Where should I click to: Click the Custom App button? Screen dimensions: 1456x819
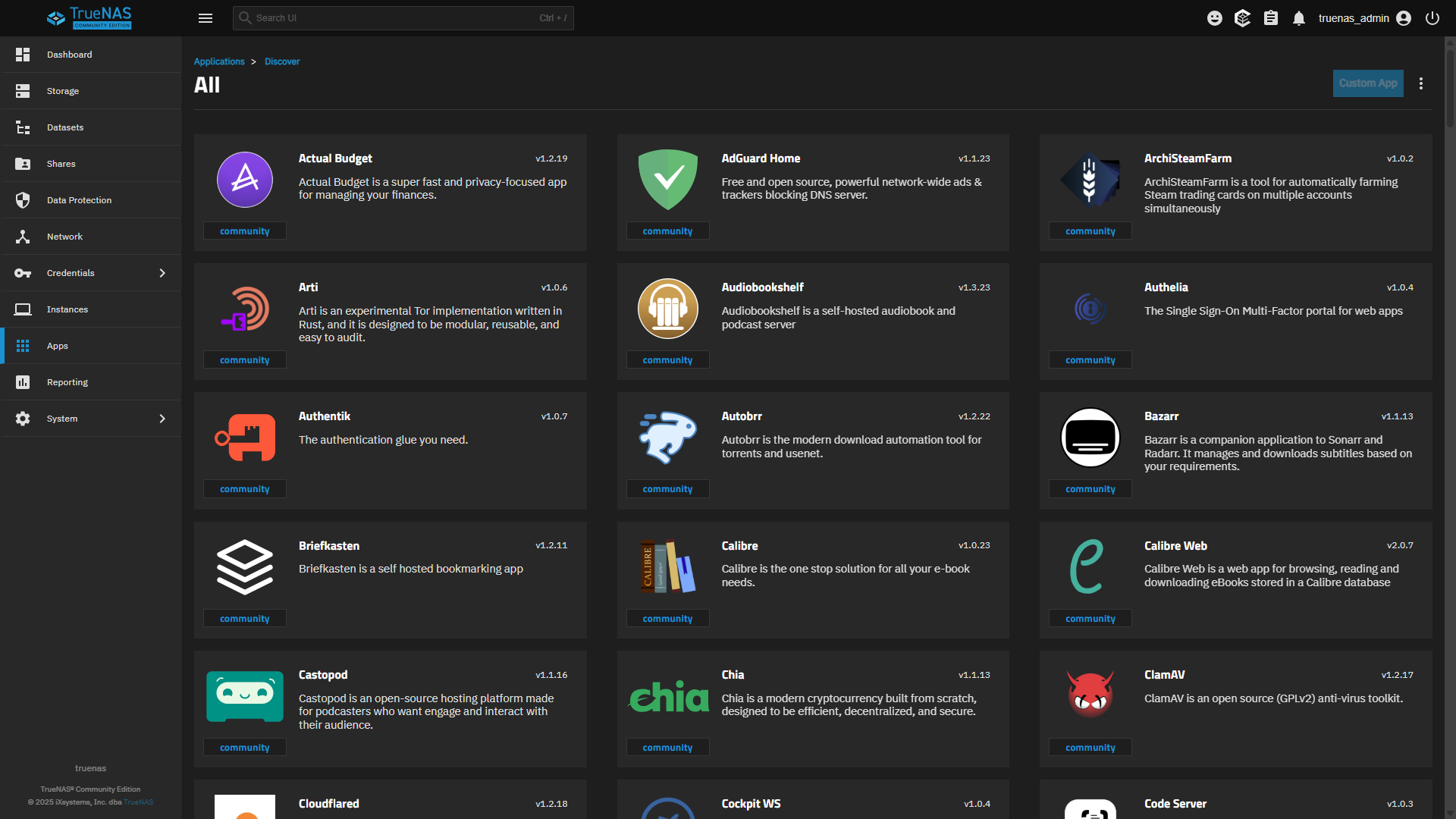[1367, 83]
